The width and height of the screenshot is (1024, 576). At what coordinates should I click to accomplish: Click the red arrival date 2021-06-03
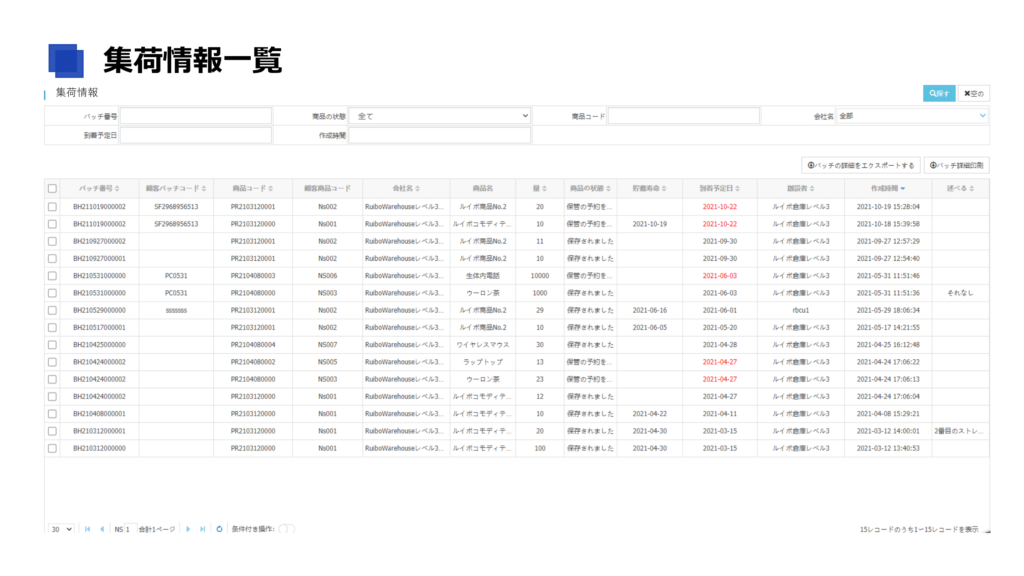(720, 276)
